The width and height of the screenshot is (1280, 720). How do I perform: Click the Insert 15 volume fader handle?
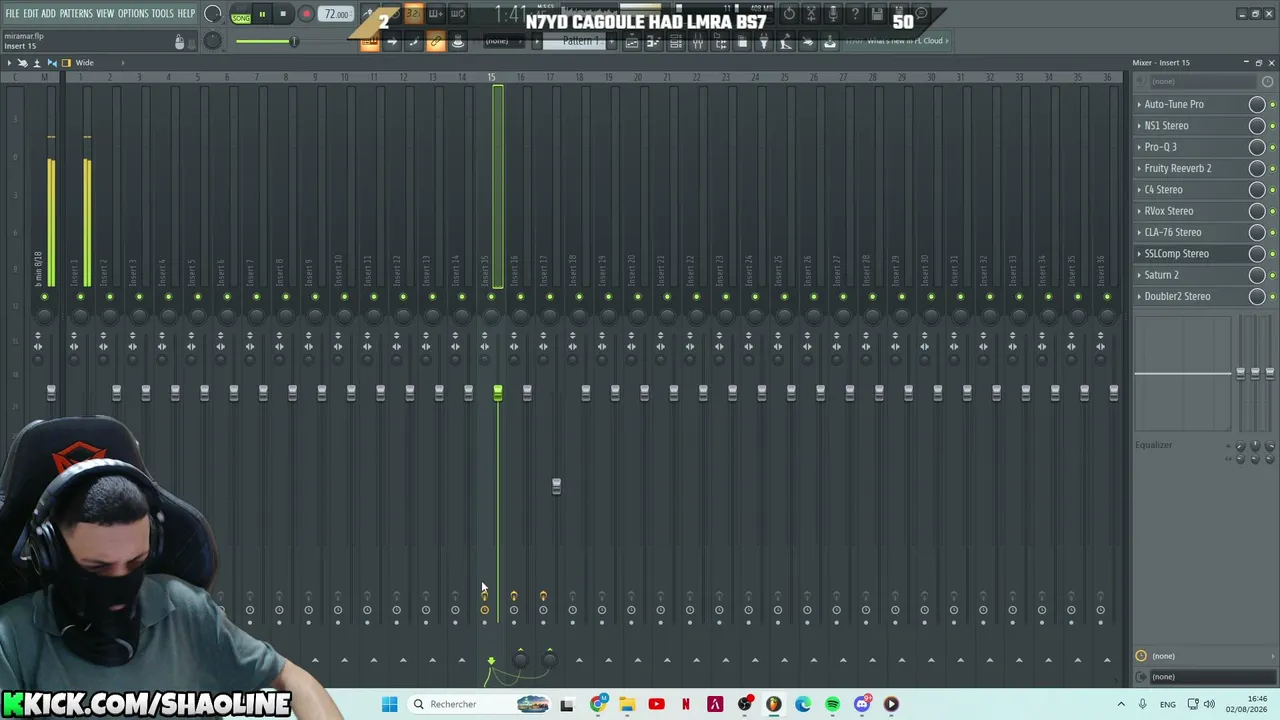[x=498, y=394]
